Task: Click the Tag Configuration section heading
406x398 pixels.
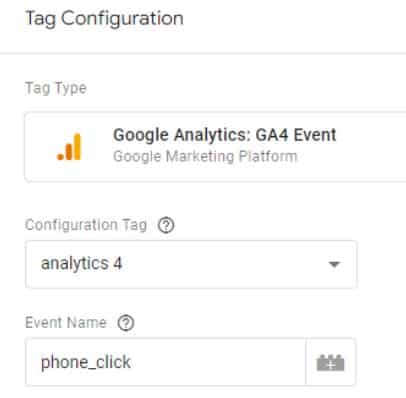Action: pyautogui.click(x=104, y=18)
